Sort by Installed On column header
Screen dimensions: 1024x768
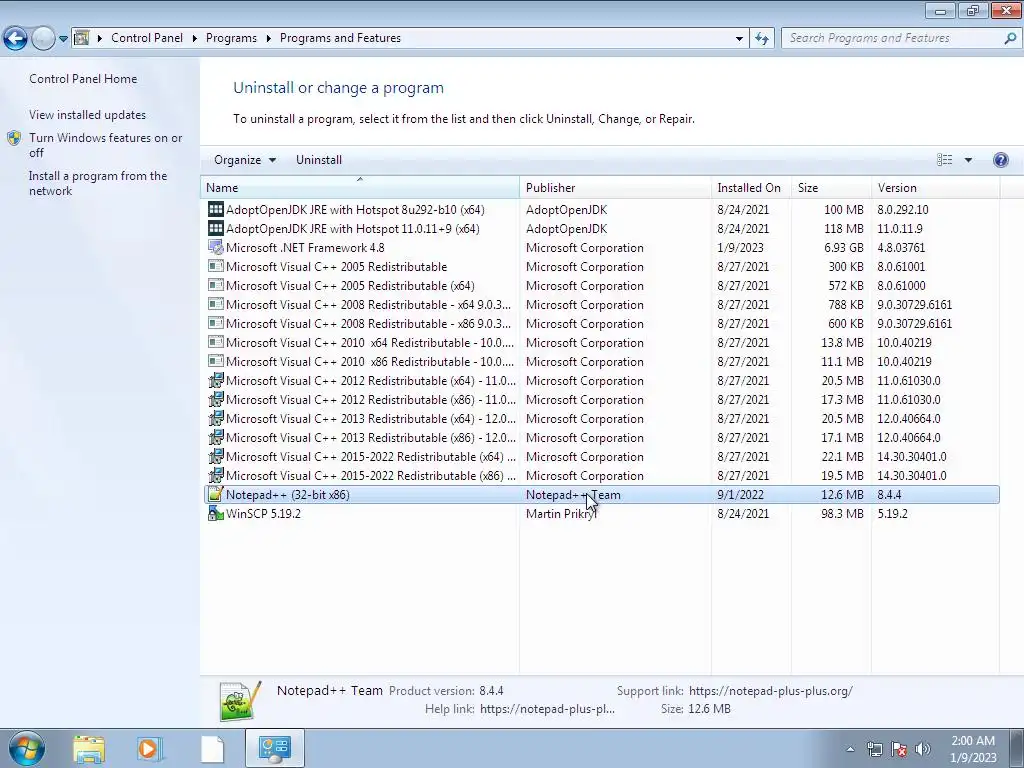751,187
